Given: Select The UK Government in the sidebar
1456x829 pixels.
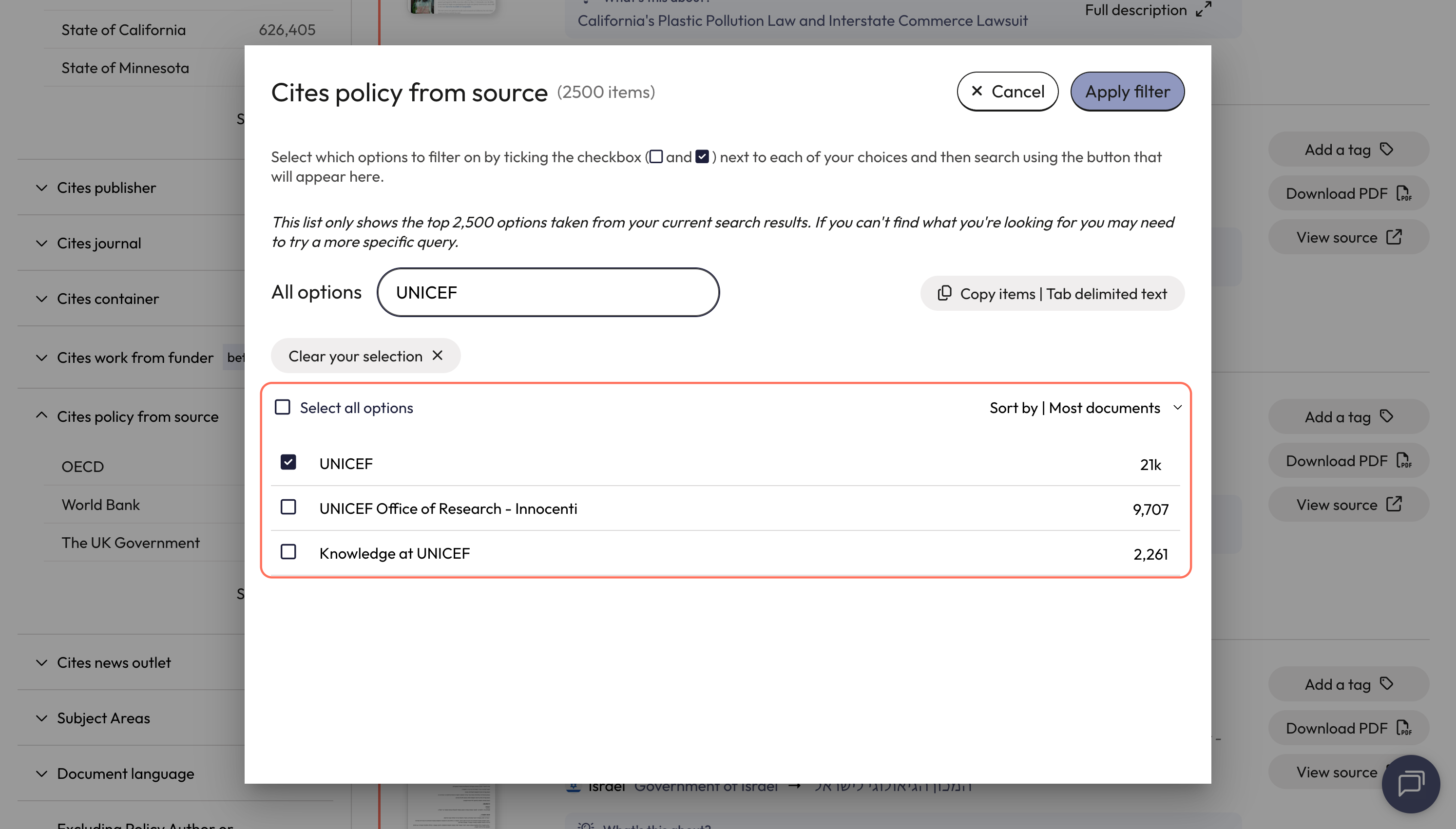Looking at the screenshot, I should coord(131,543).
